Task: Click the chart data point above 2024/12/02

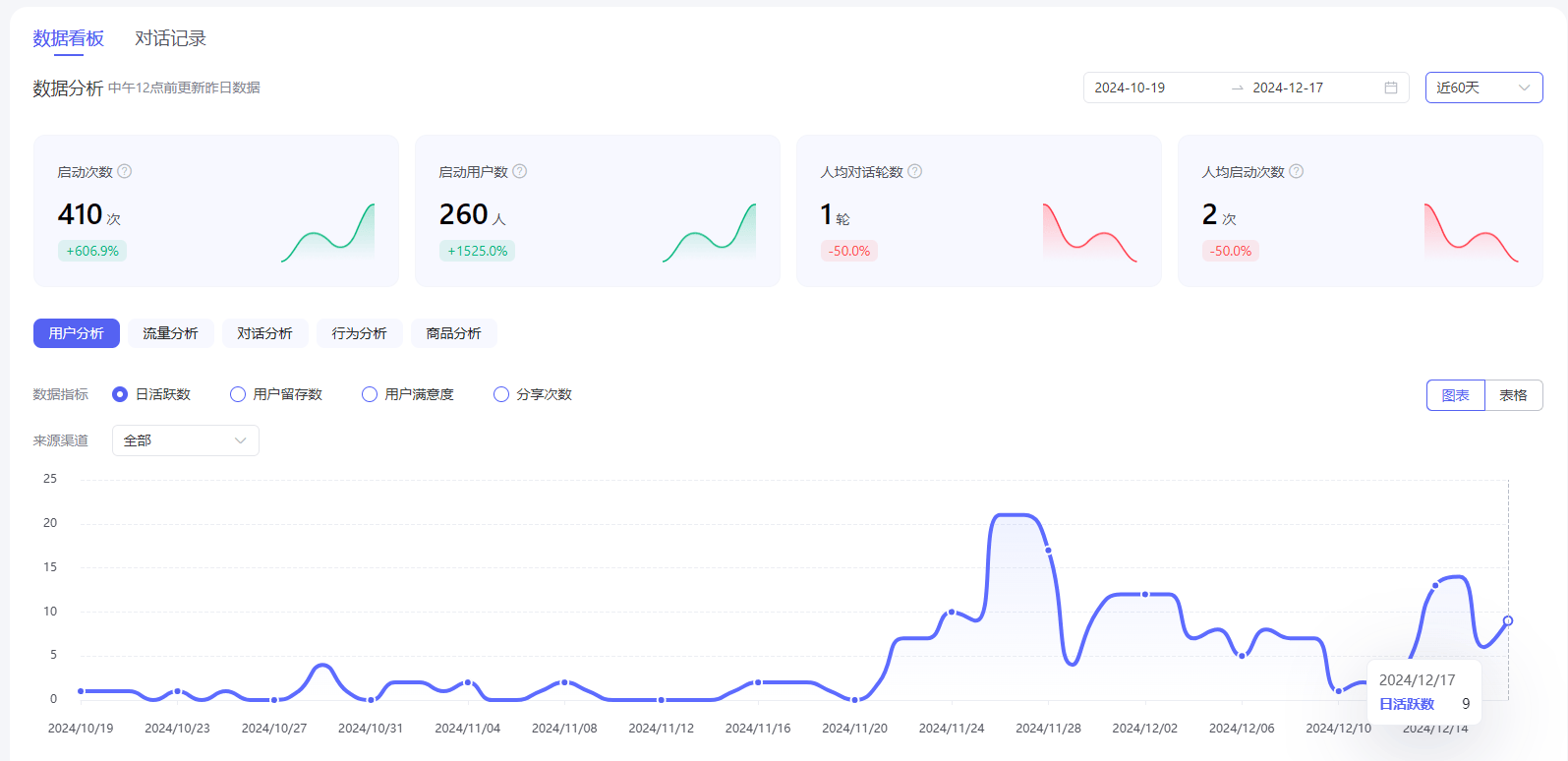Action: click(x=1145, y=594)
